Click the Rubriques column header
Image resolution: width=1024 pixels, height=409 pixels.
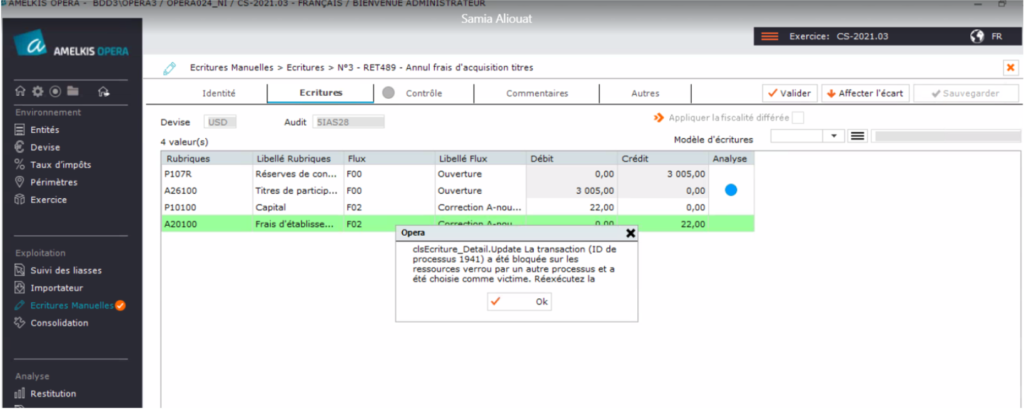coord(207,158)
